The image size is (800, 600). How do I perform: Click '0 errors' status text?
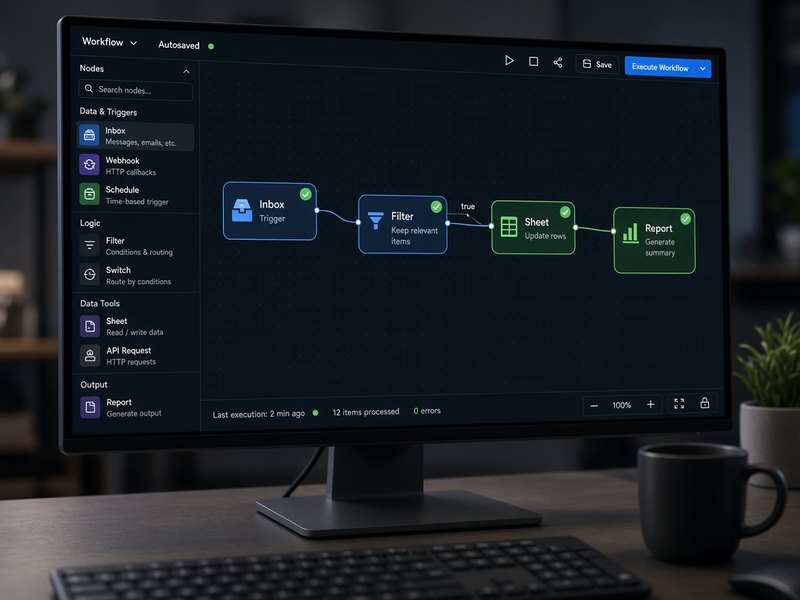pos(427,411)
